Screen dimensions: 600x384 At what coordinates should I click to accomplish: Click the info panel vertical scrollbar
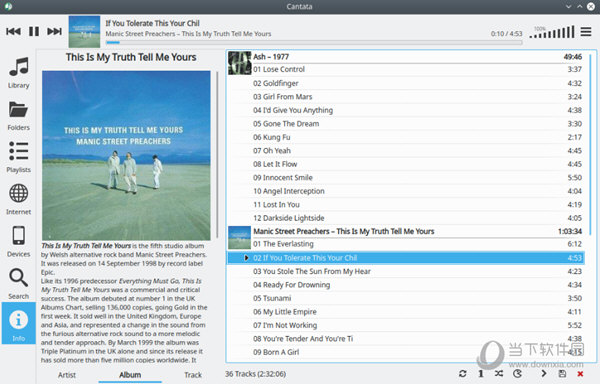tap(217, 155)
